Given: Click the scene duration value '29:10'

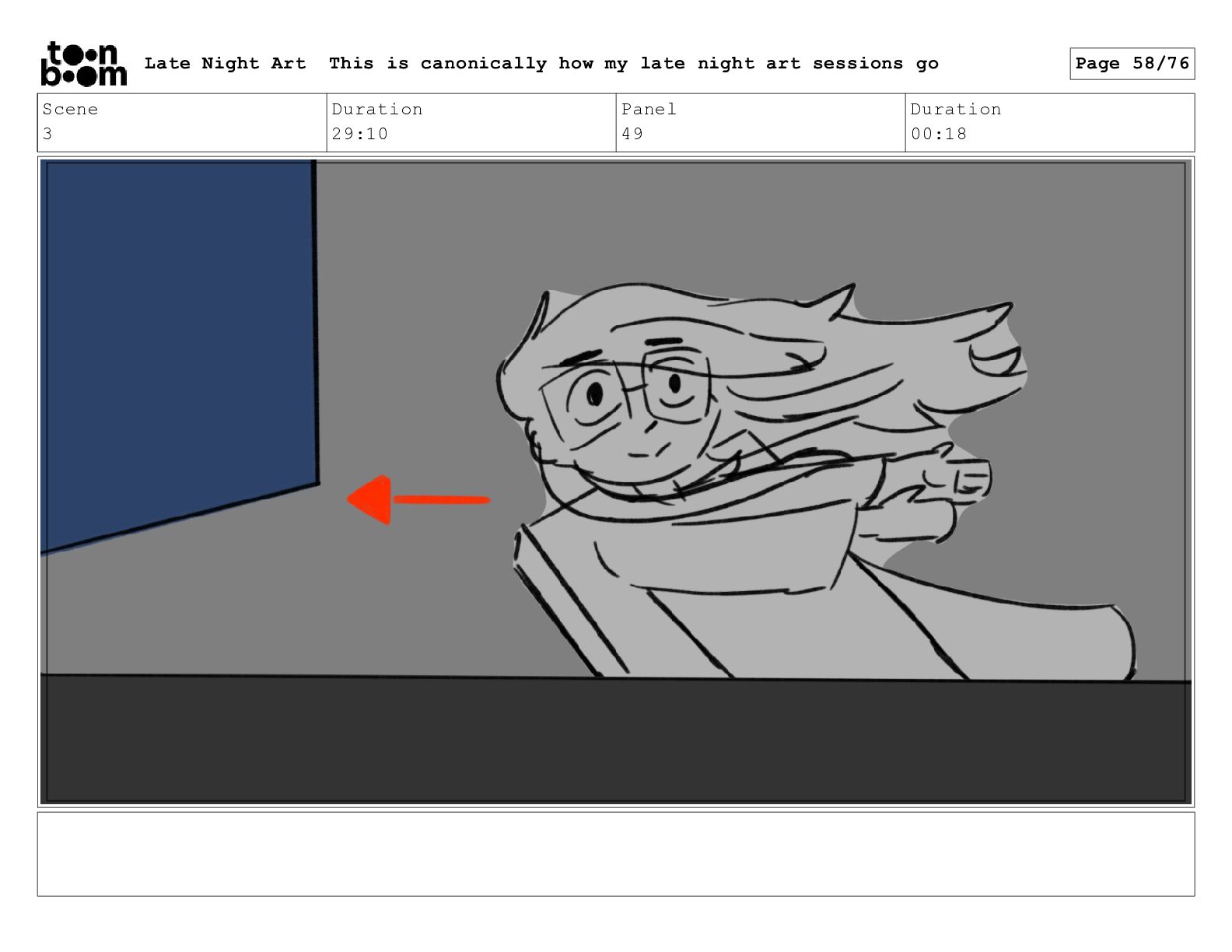Looking at the screenshot, I should pos(359,134).
